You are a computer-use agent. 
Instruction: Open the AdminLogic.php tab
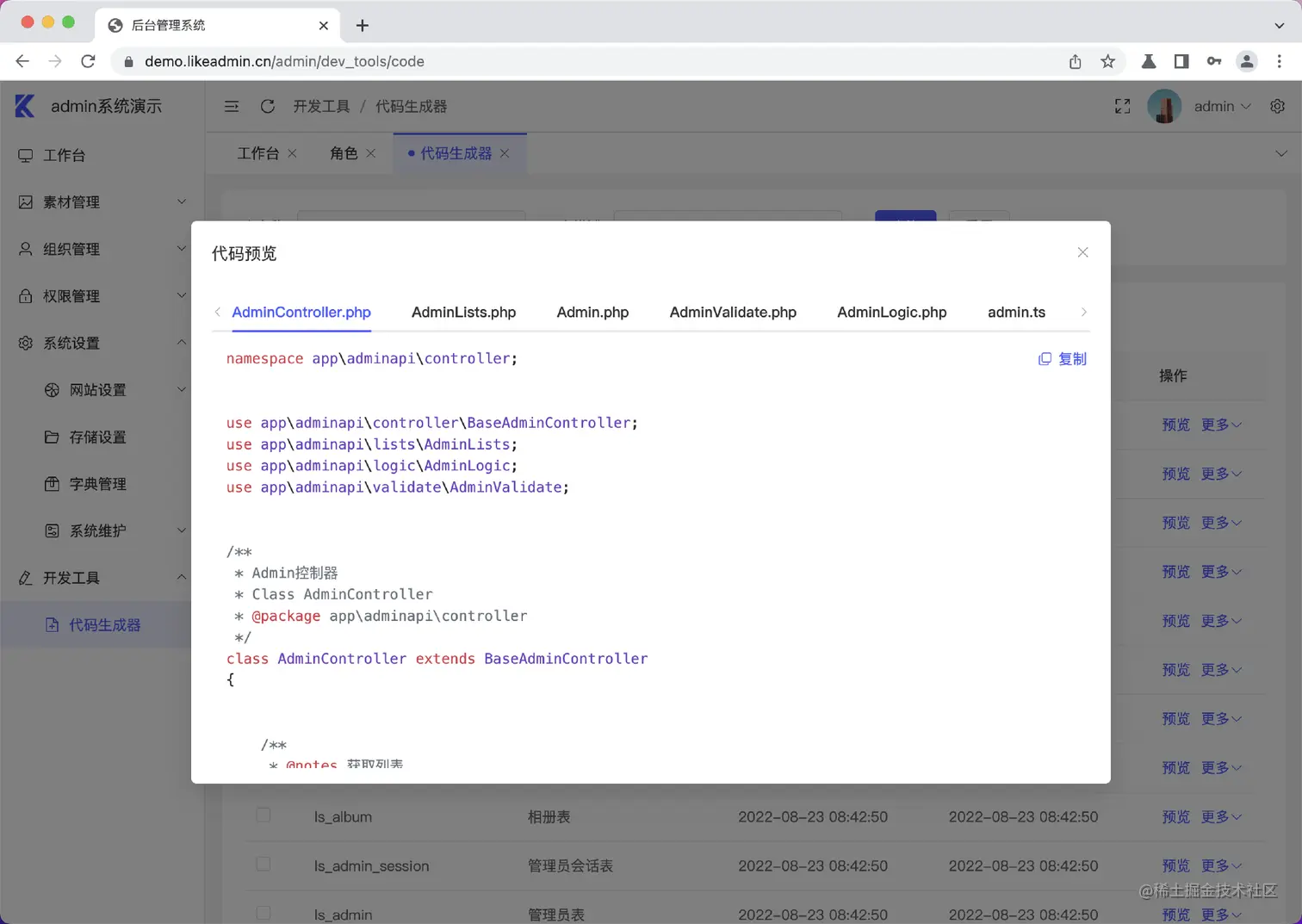pos(891,312)
